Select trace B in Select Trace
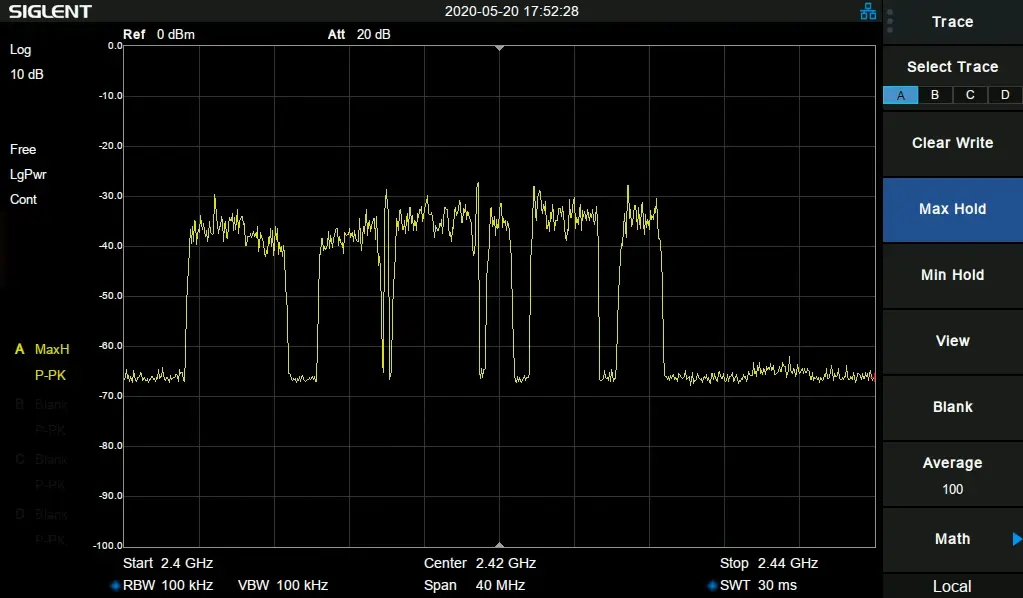The width and height of the screenshot is (1023, 598). (935, 95)
